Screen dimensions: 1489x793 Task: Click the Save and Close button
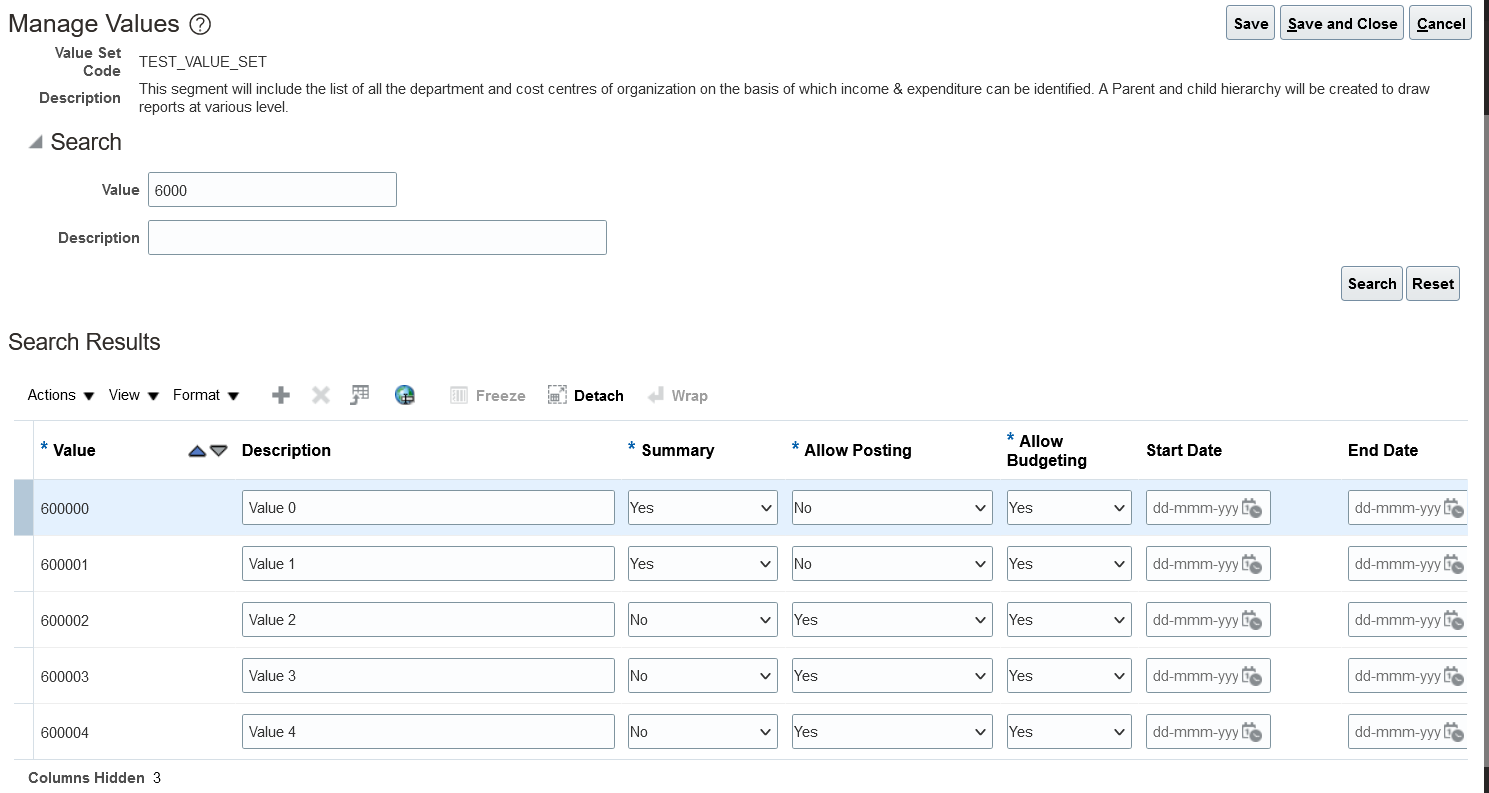click(x=1342, y=23)
